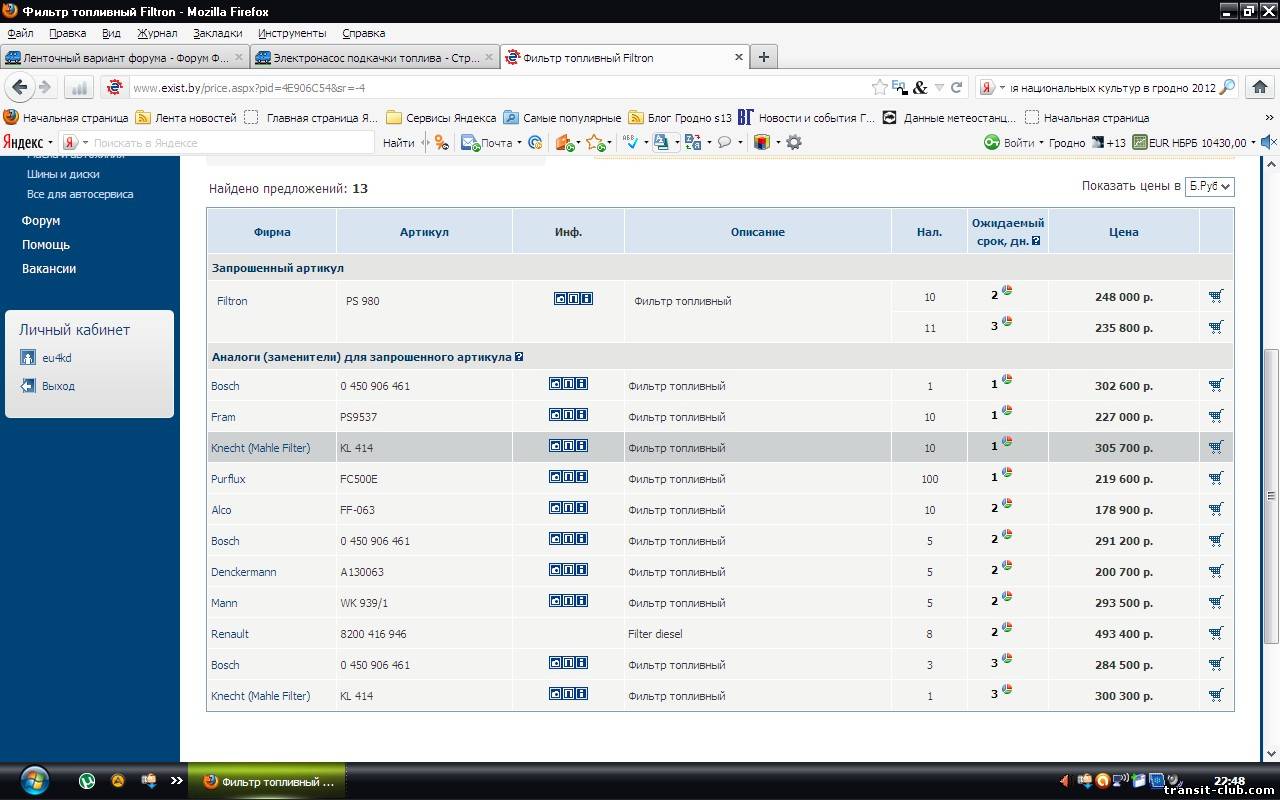This screenshot has width=1280, height=800.
Task: Open eu4kd account link
Action: coord(56,358)
